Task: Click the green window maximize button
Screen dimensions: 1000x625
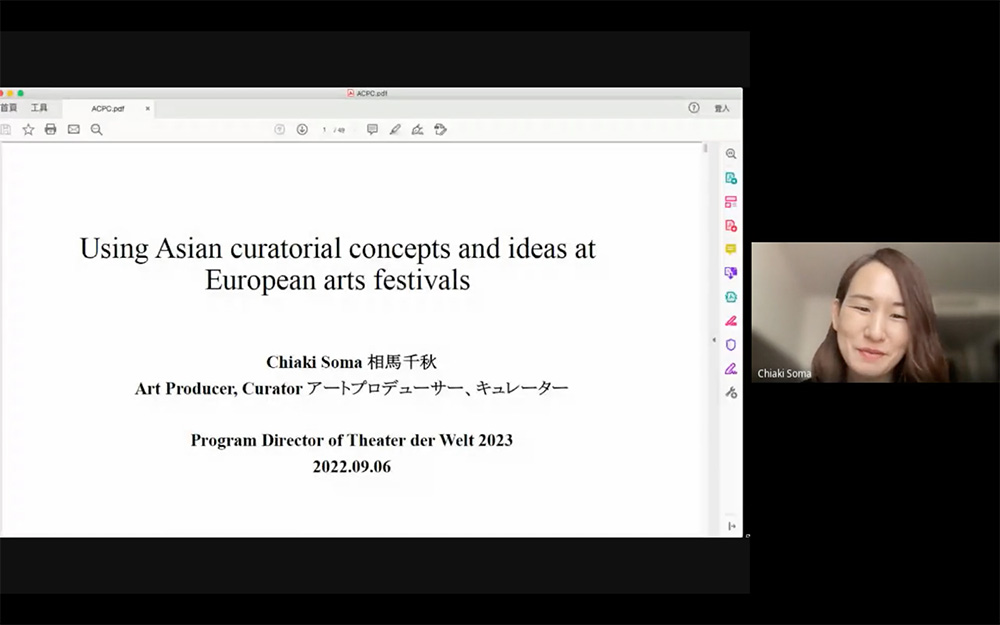Action: [x=20, y=93]
